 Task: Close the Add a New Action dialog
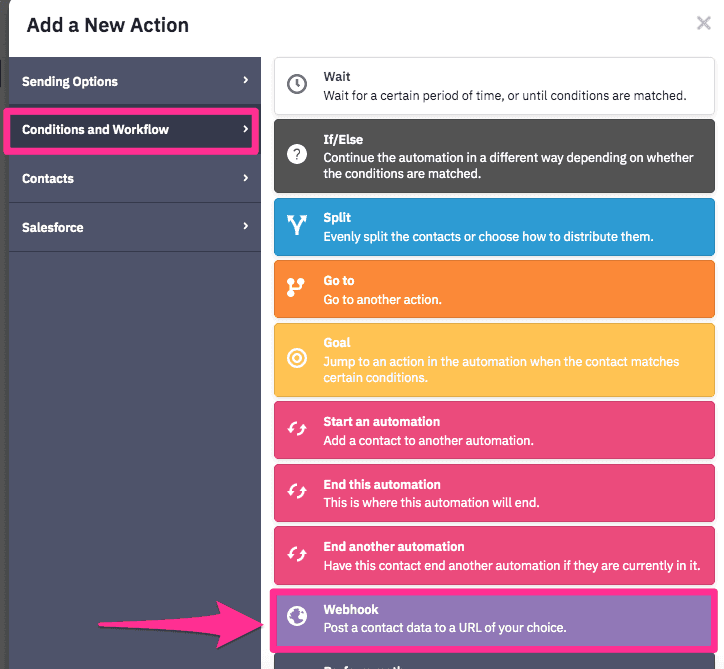point(703,24)
